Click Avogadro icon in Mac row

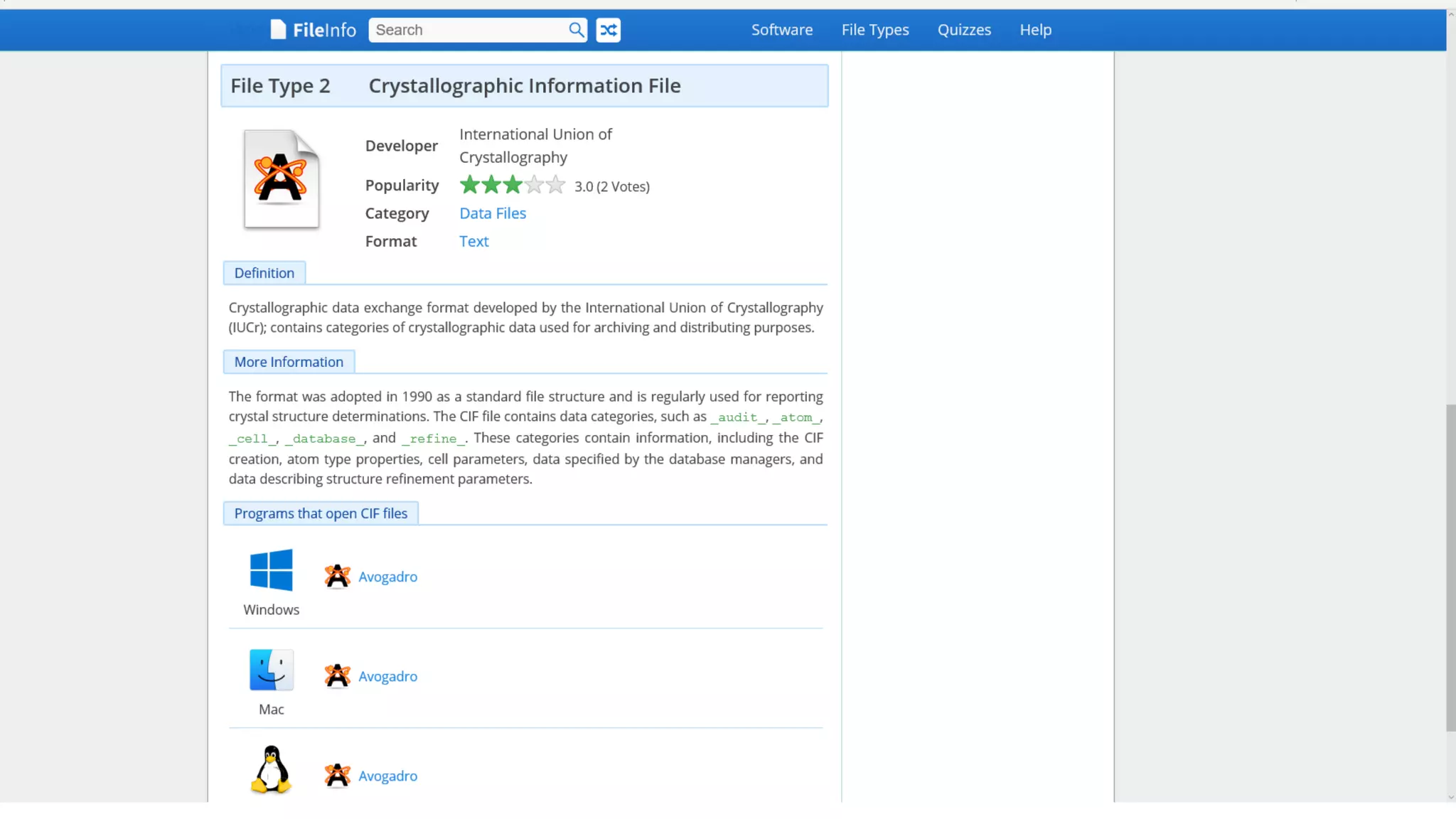point(337,676)
